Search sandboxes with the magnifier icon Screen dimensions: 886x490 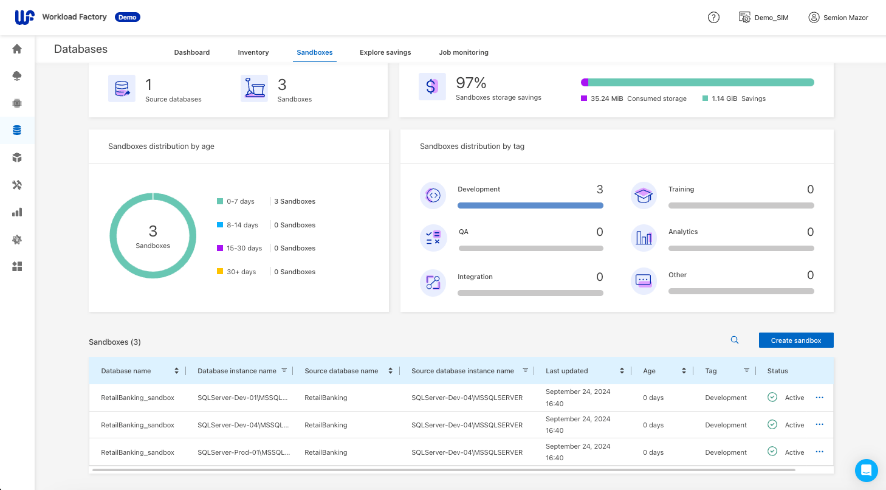(x=734, y=341)
